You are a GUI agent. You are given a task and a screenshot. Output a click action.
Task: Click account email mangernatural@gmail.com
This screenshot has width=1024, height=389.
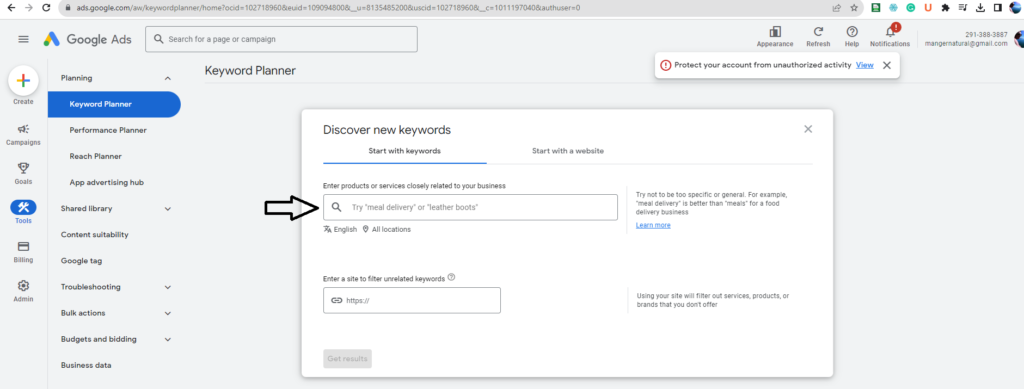point(967,44)
